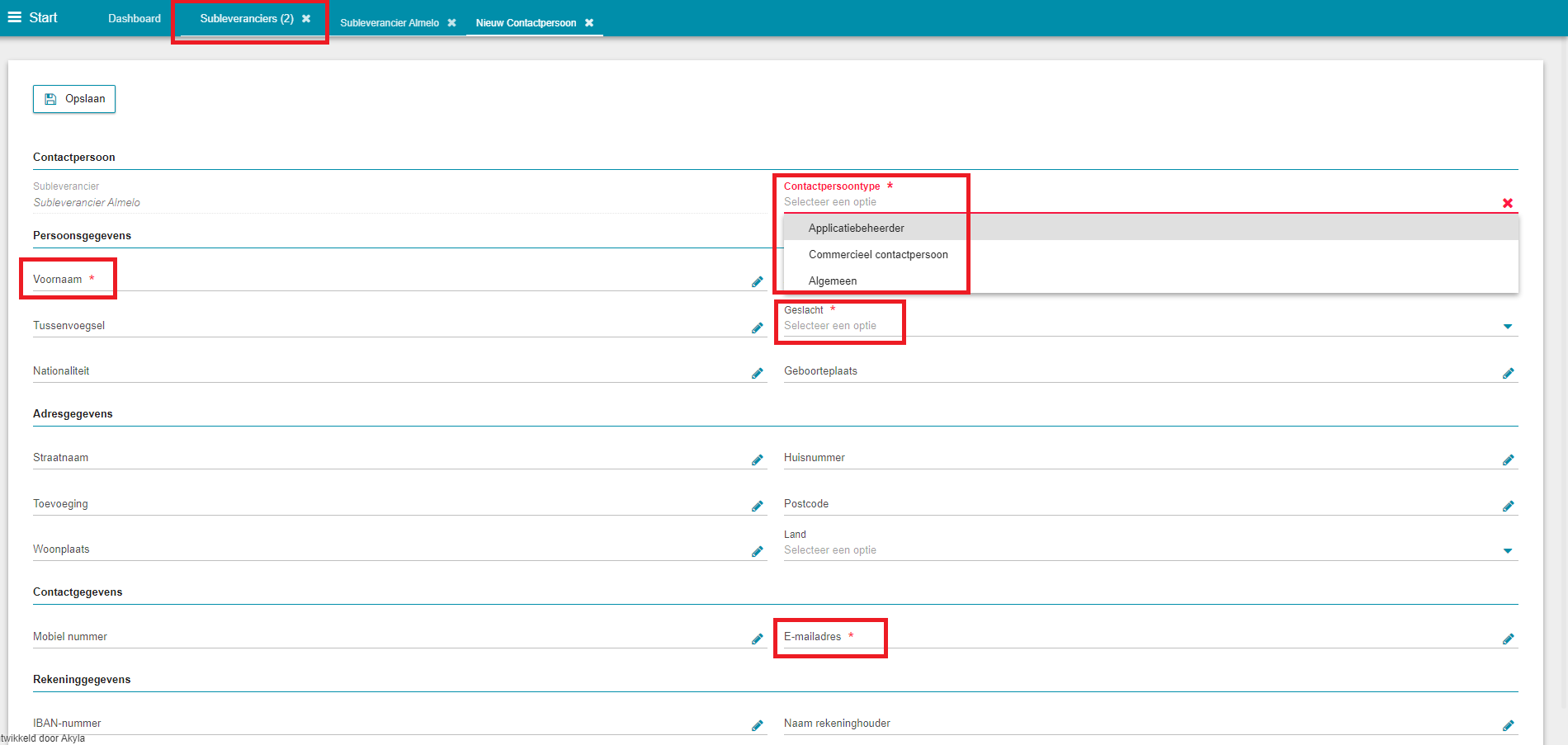Click the Adresgegevens section heading
The image size is (1568, 745).
pos(73,414)
